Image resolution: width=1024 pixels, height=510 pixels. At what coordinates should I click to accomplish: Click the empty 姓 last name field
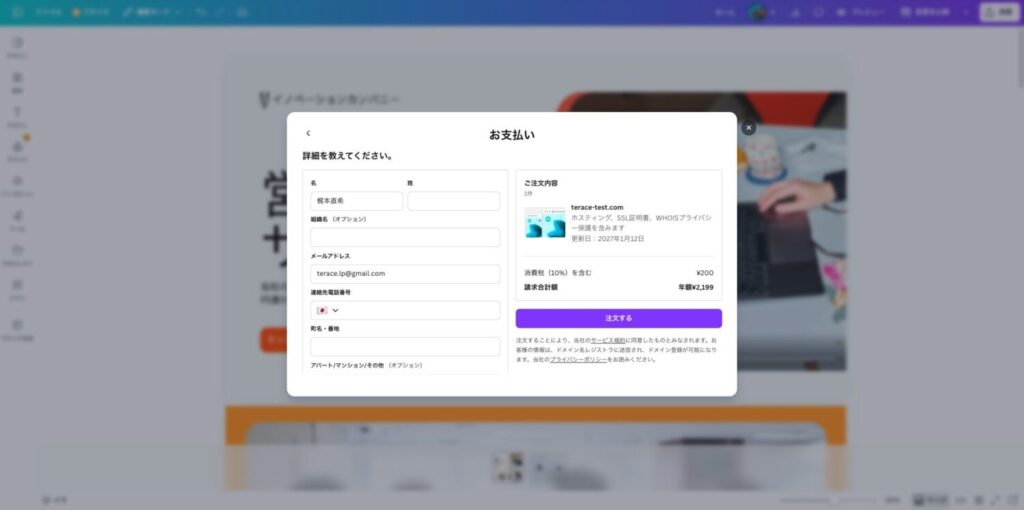point(453,201)
